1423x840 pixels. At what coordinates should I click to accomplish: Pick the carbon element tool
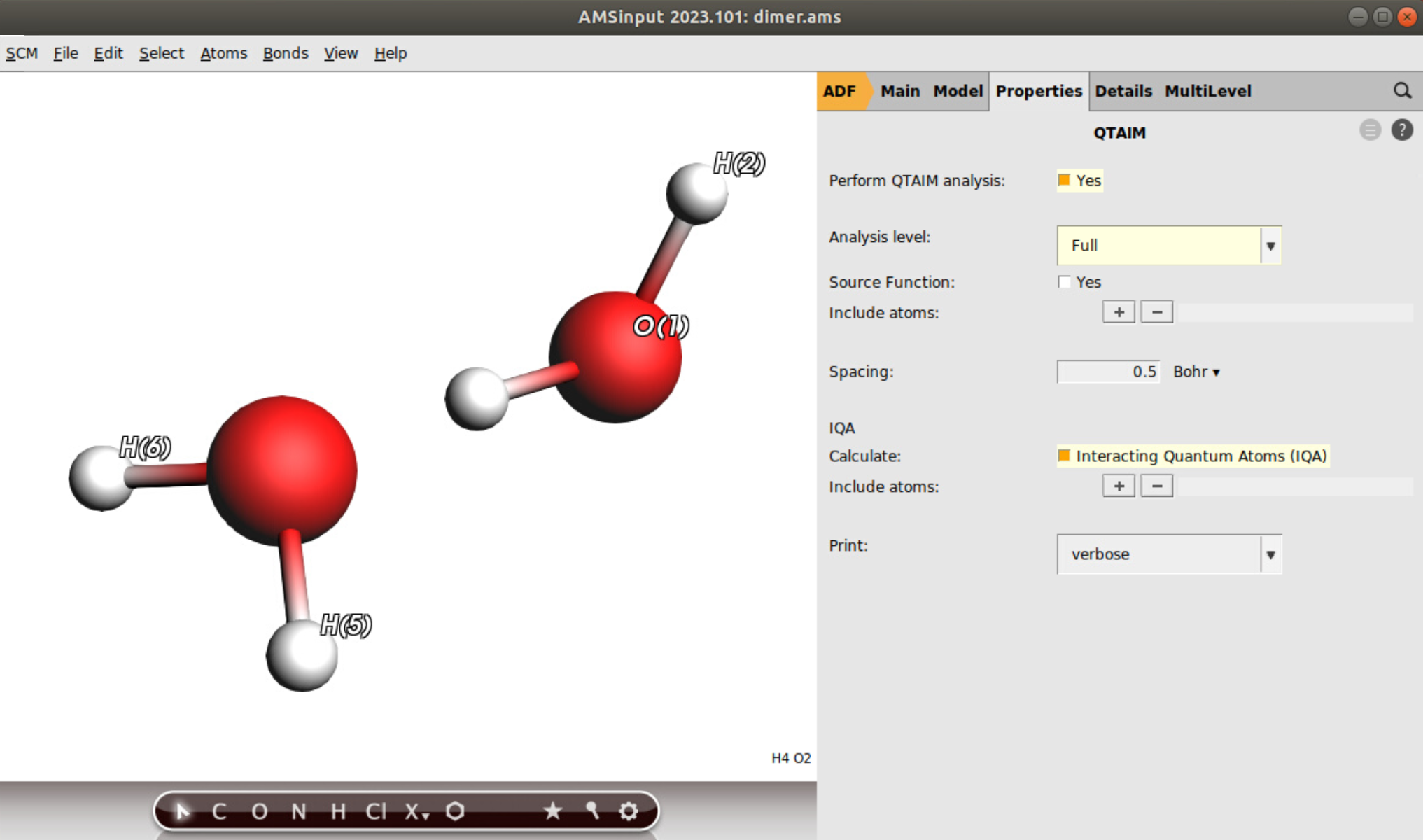click(218, 811)
